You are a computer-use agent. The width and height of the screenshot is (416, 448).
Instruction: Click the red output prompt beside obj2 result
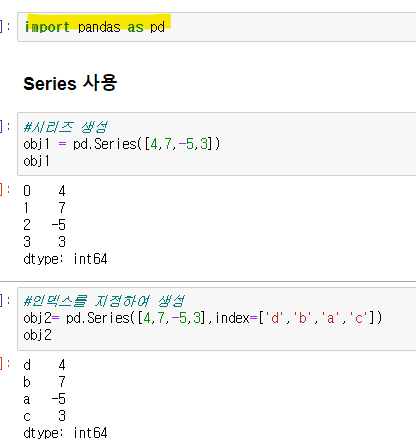[5, 364]
